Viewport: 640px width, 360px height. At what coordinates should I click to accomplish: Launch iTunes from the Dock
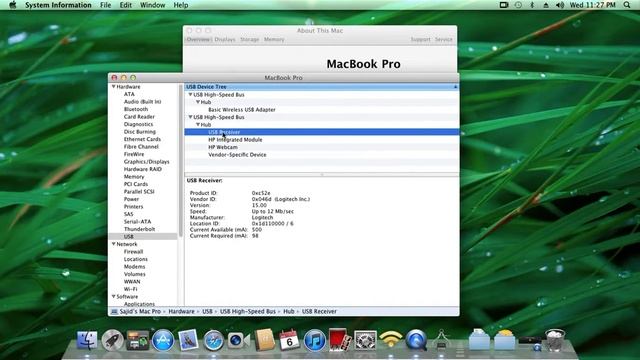[314, 340]
